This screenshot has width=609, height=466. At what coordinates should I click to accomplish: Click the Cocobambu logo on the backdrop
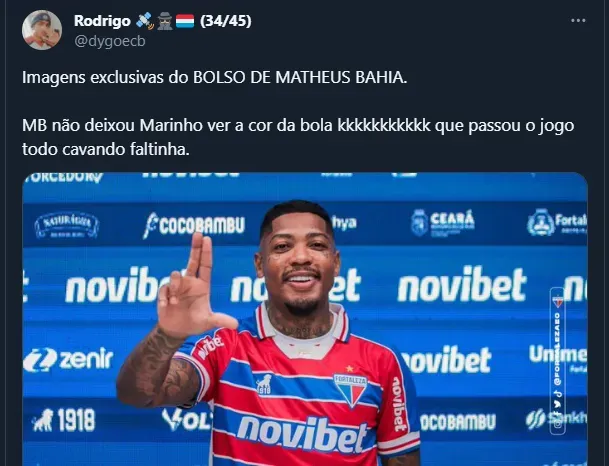tap(194, 225)
